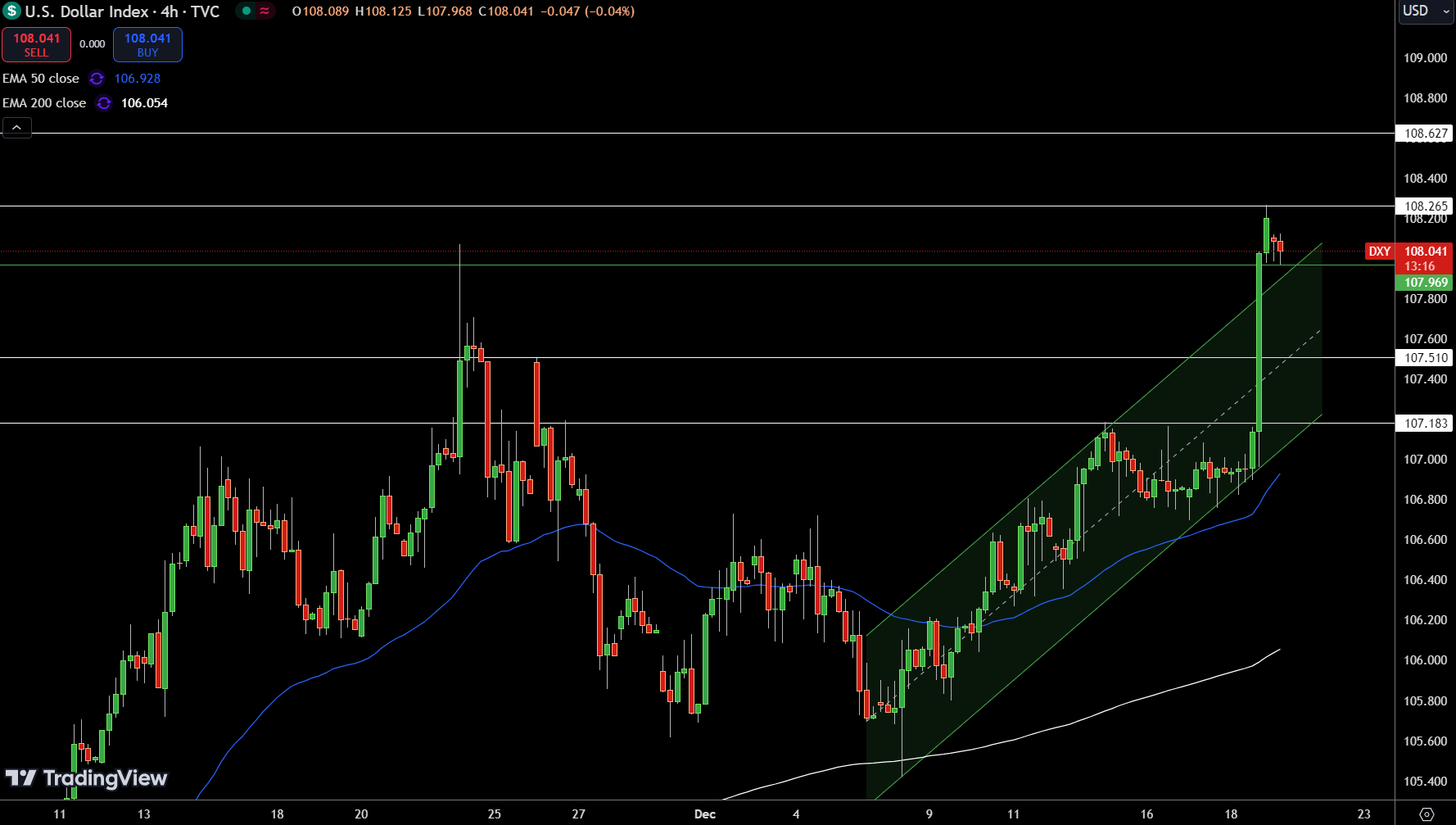The height and width of the screenshot is (825, 1456).
Task: Click the 108.041 SELL button
Action: click(36, 45)
